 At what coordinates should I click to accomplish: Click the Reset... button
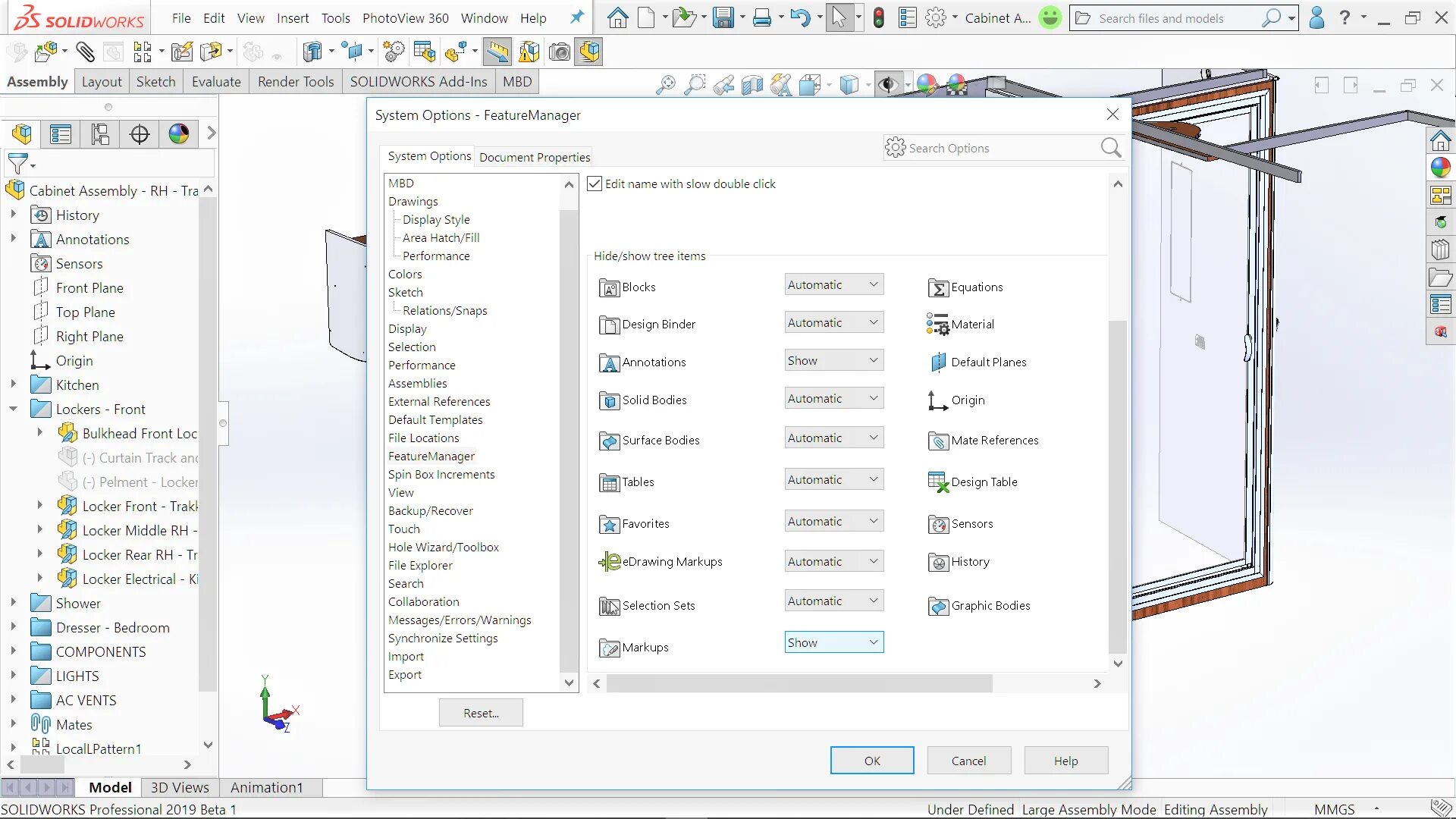pyautogui.click(x=481, y=713)
